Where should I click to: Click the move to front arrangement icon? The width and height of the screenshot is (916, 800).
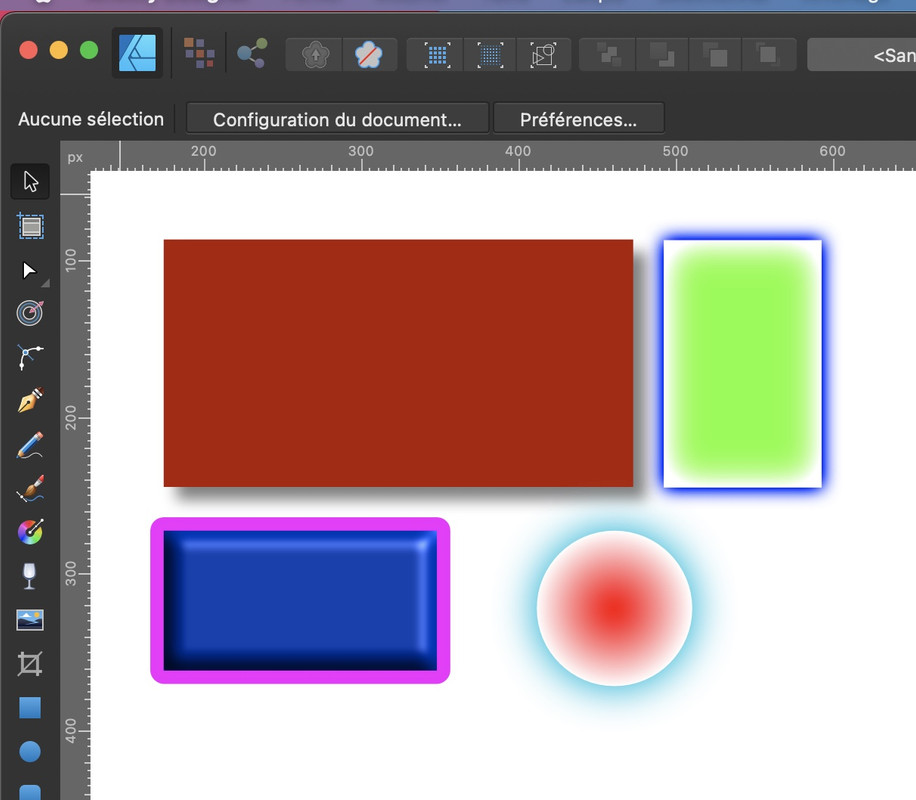768,55
